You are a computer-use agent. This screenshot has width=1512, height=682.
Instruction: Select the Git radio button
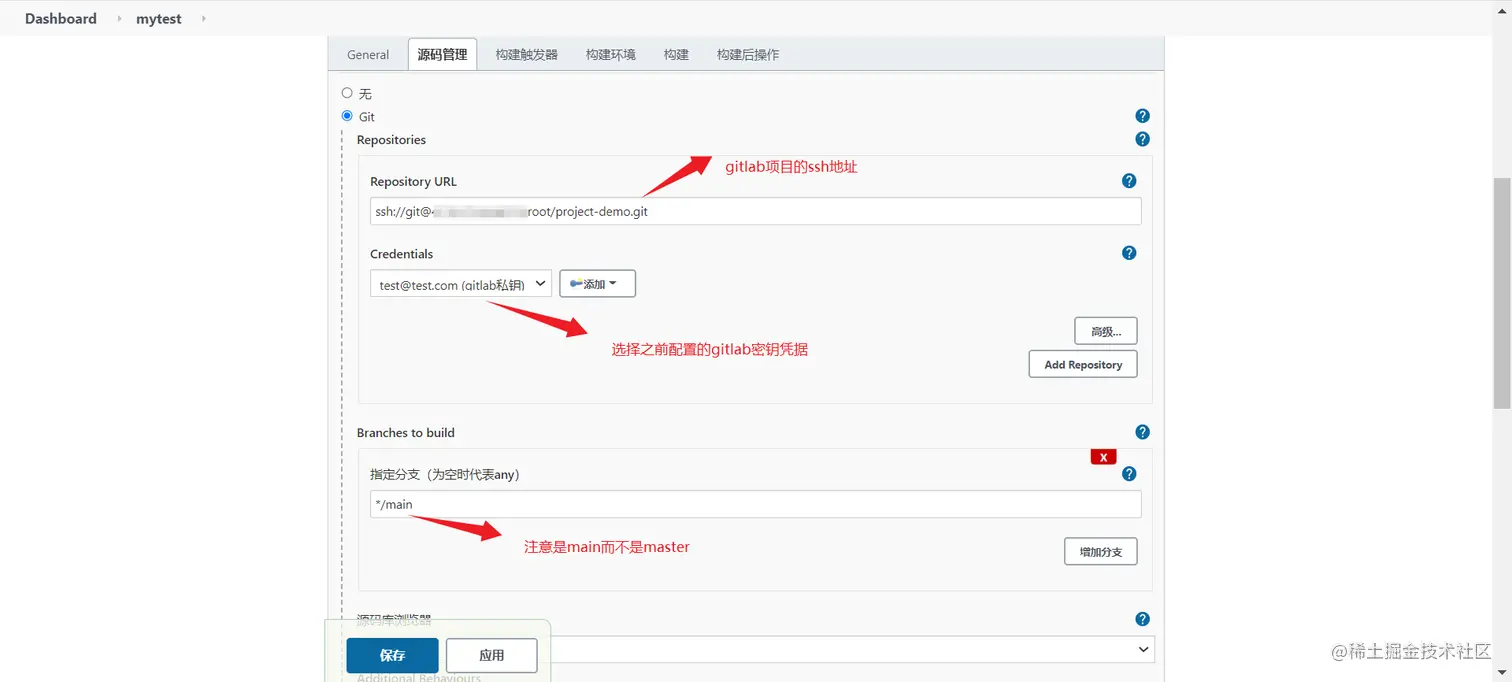[x=346, y=116]
